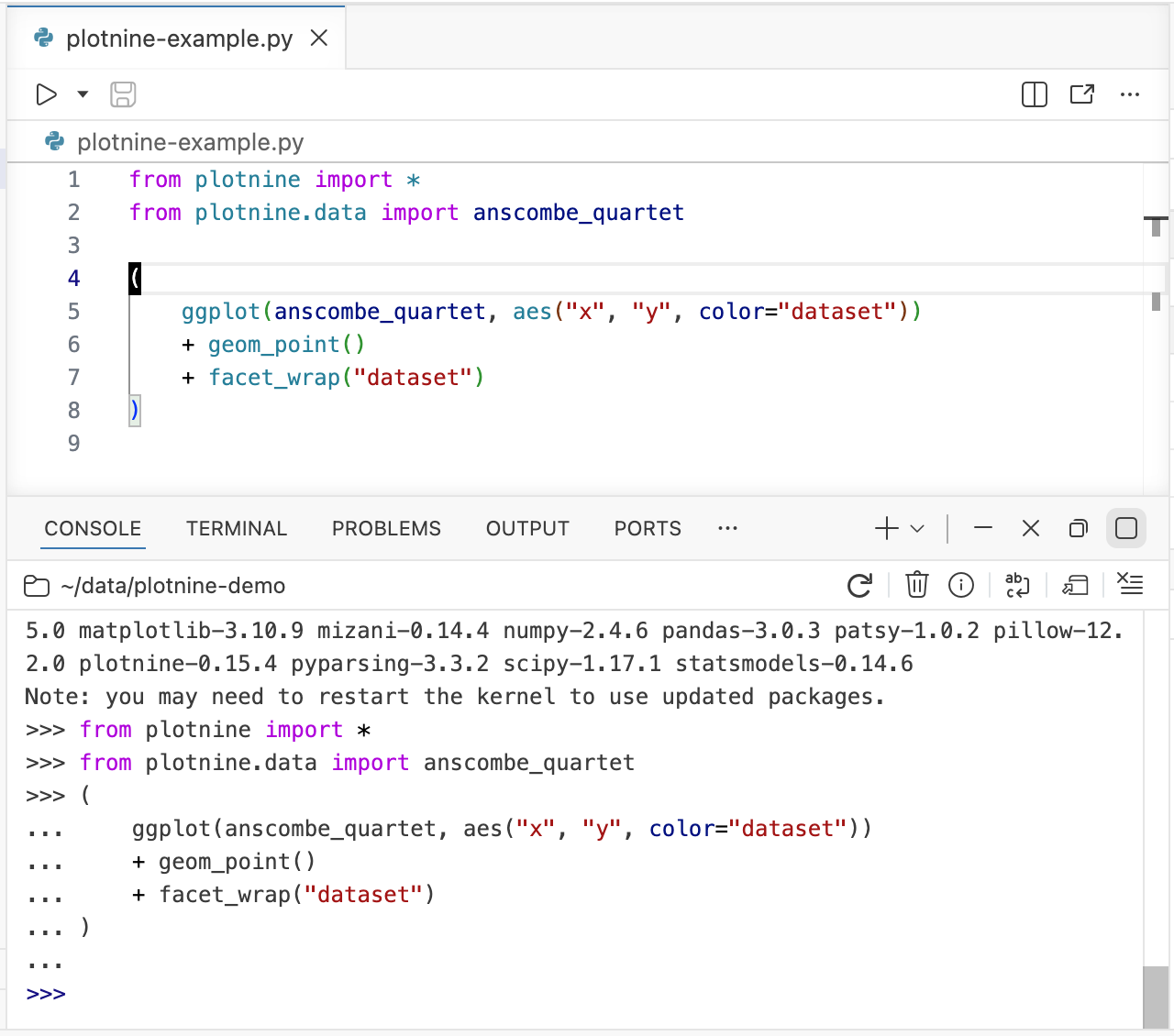Image resolution: width=1174 pixels, height=1036 pixels.
Task: Click closing parenthesis on editor line 8
Action: (135, 410)
